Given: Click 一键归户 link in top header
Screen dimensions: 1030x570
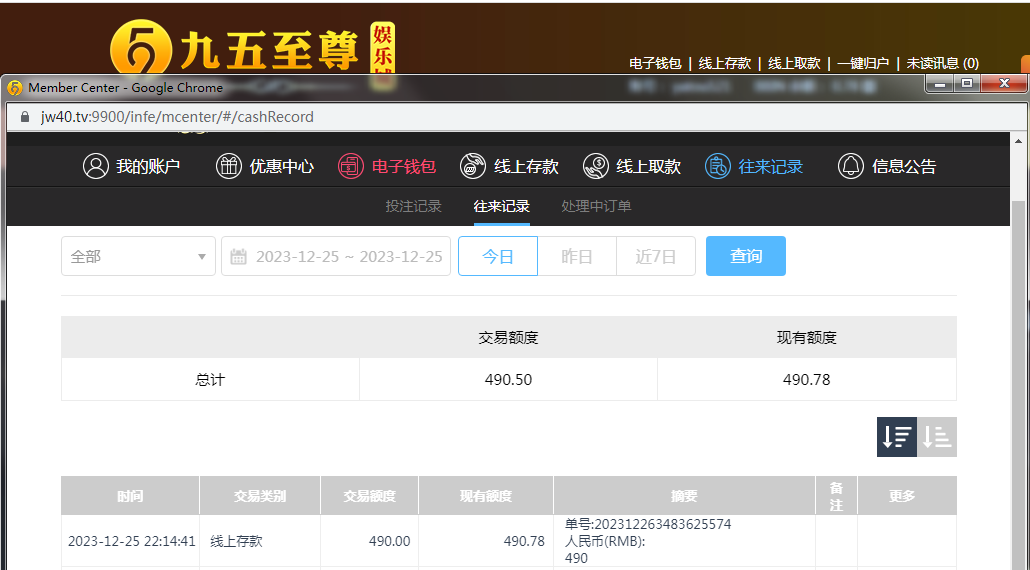Looking at the screenshot, I should click(x=863, y=63).
